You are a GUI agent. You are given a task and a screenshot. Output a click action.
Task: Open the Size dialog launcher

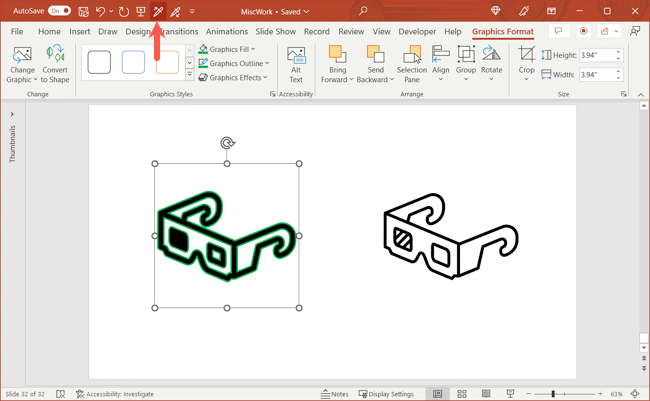623,94
